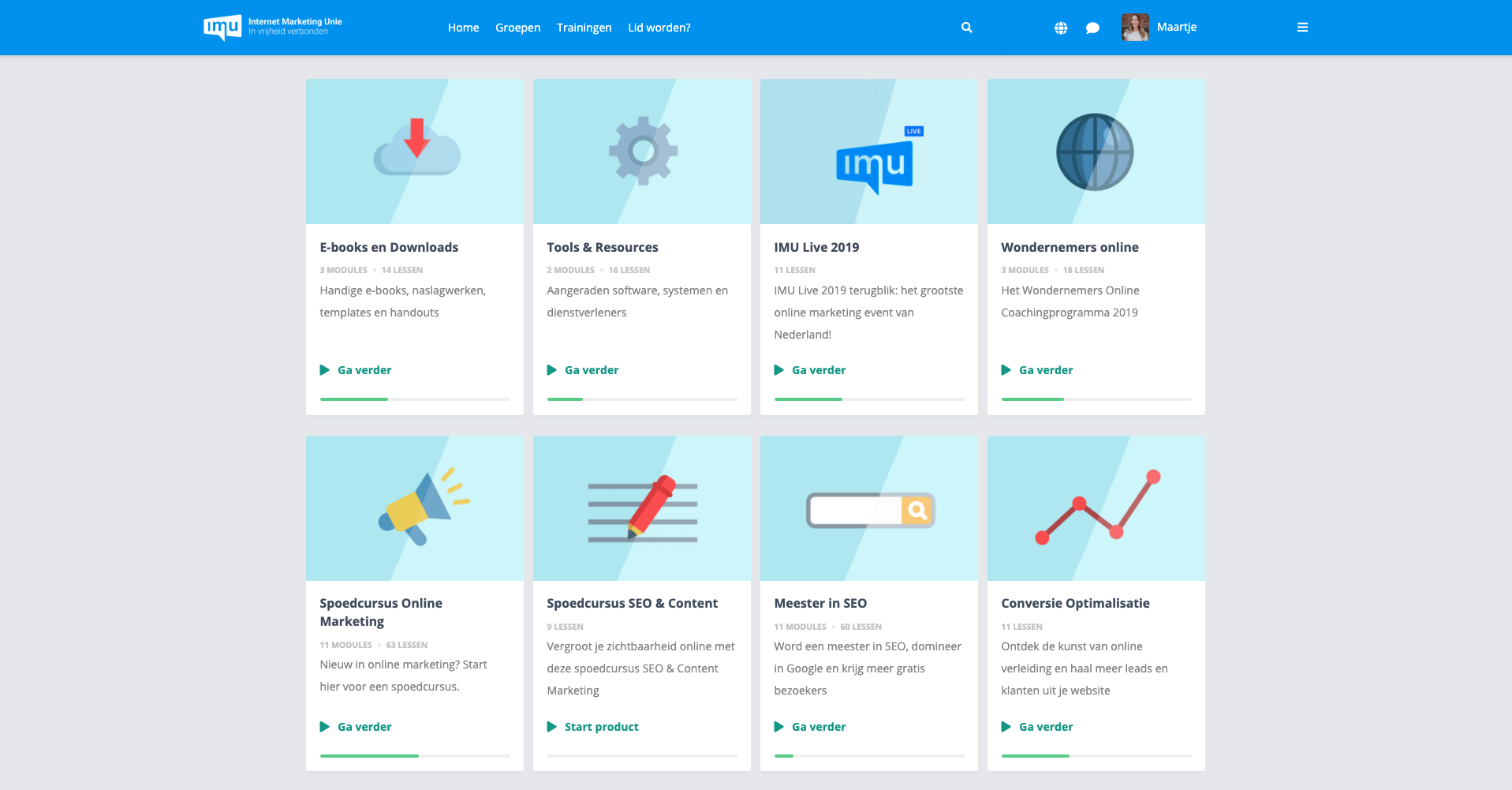The height and width of the screenshot is (790, 1512).
Task: Click '63 LESSEN' on Spoedcursus Online Marketing card
Action: tap(406, 645)
